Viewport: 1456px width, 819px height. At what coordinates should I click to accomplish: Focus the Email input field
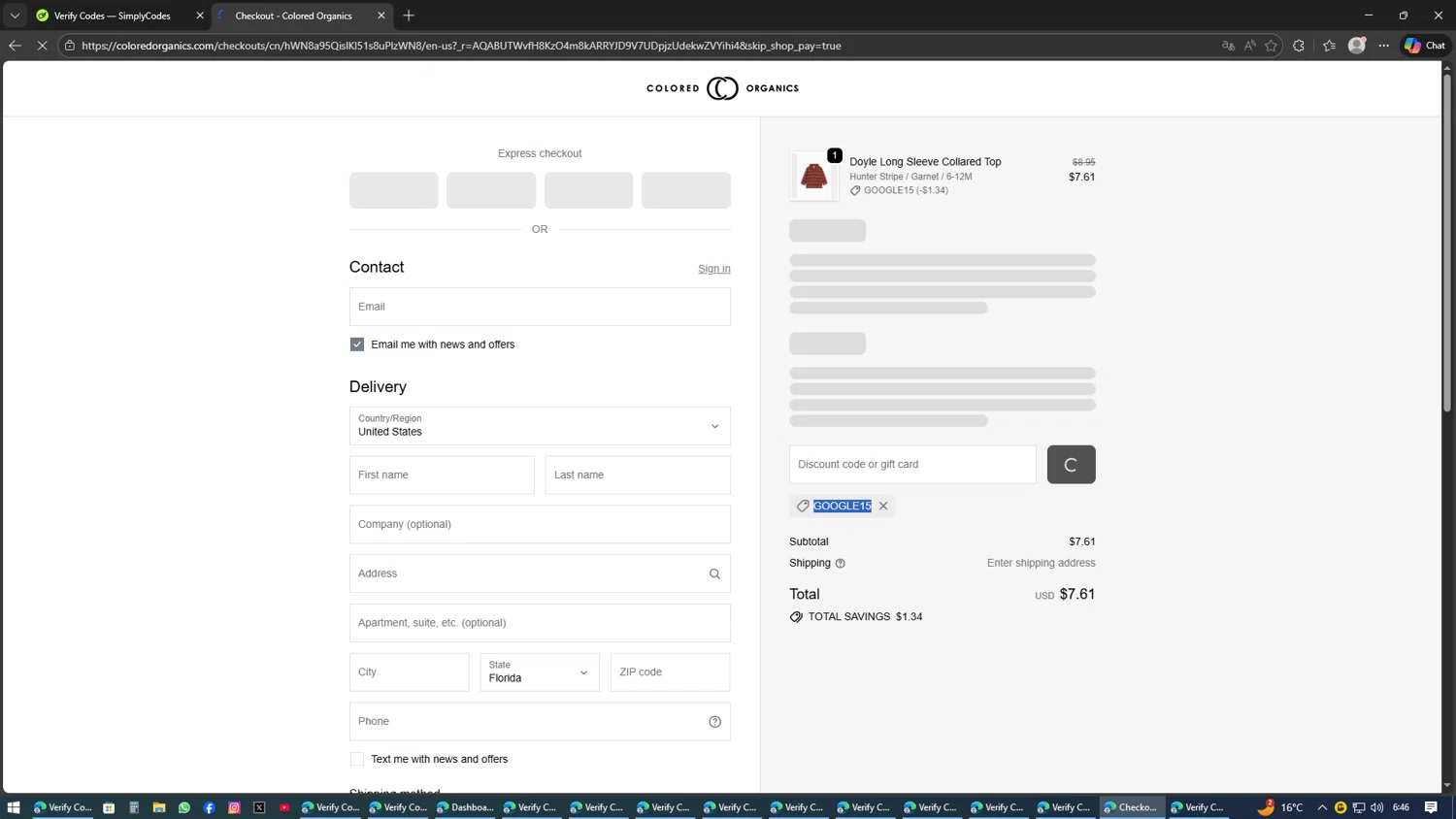[540, 307]
